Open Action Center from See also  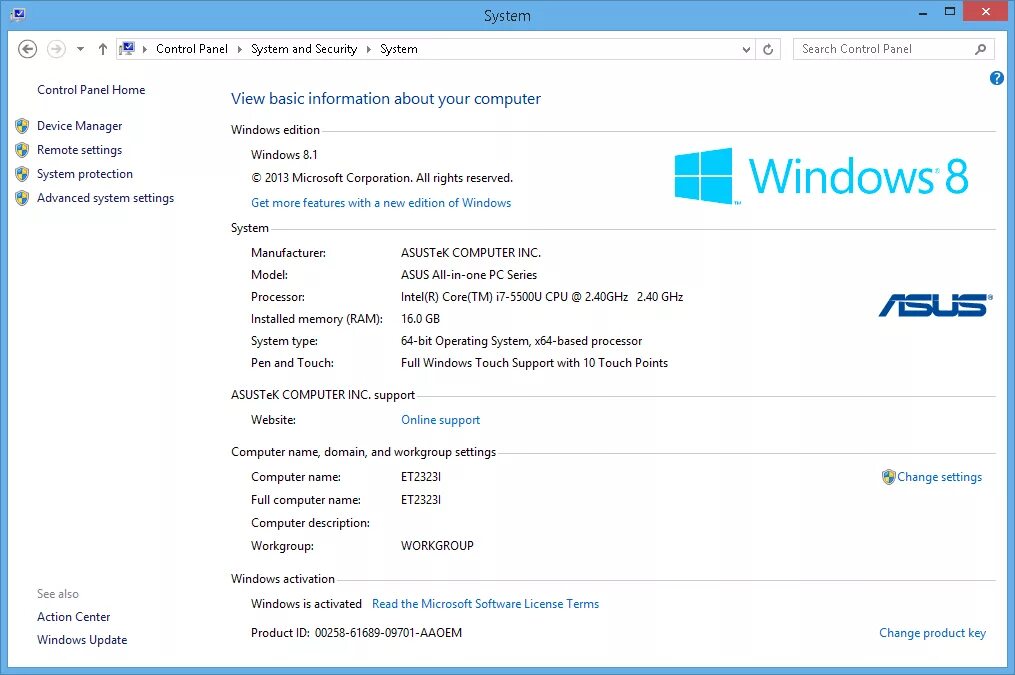(74, 617)
